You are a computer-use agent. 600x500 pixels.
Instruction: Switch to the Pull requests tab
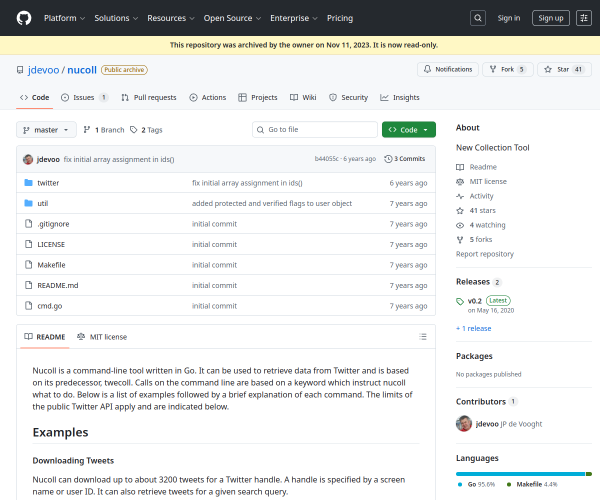(x=149, y=98)
